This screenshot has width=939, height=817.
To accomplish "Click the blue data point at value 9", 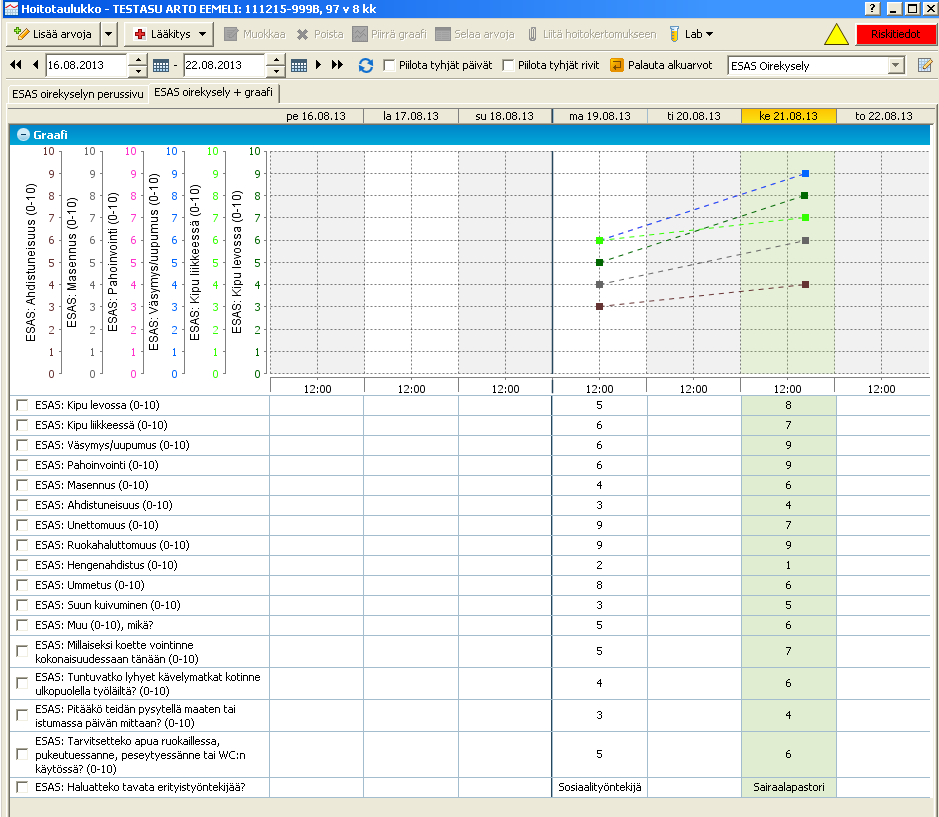I will 805,174.
